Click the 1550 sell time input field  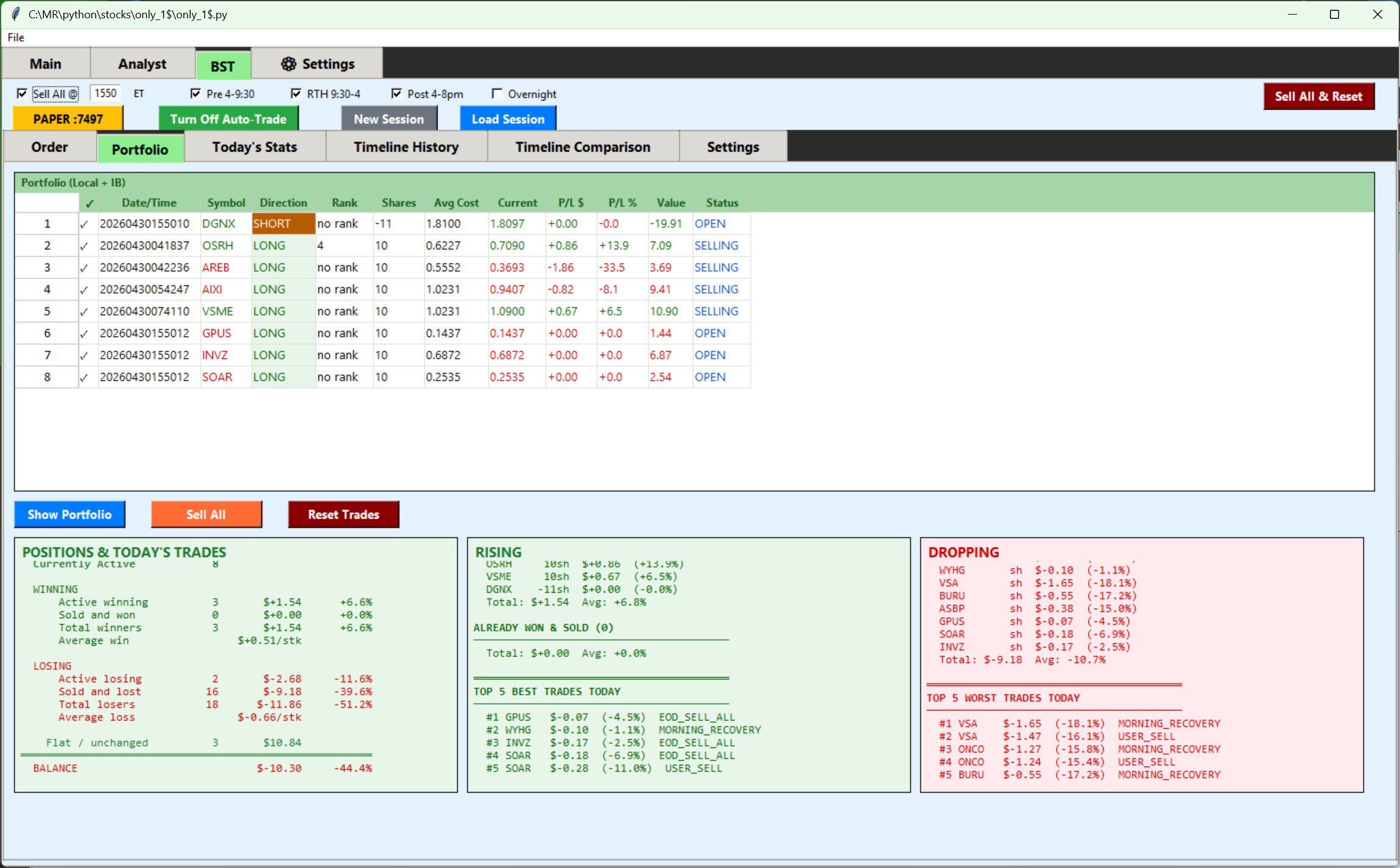click(x=105, y=93)
